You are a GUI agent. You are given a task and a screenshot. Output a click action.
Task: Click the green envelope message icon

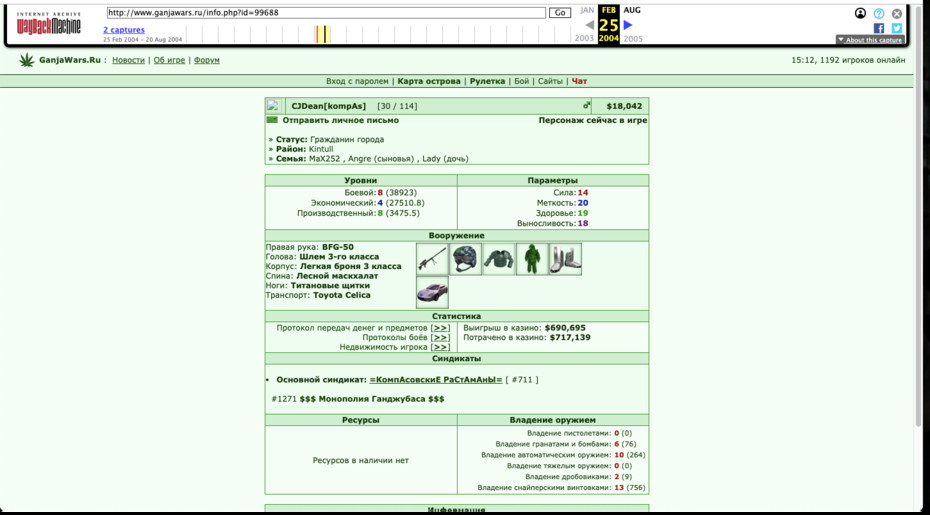[x=272, y=120]
